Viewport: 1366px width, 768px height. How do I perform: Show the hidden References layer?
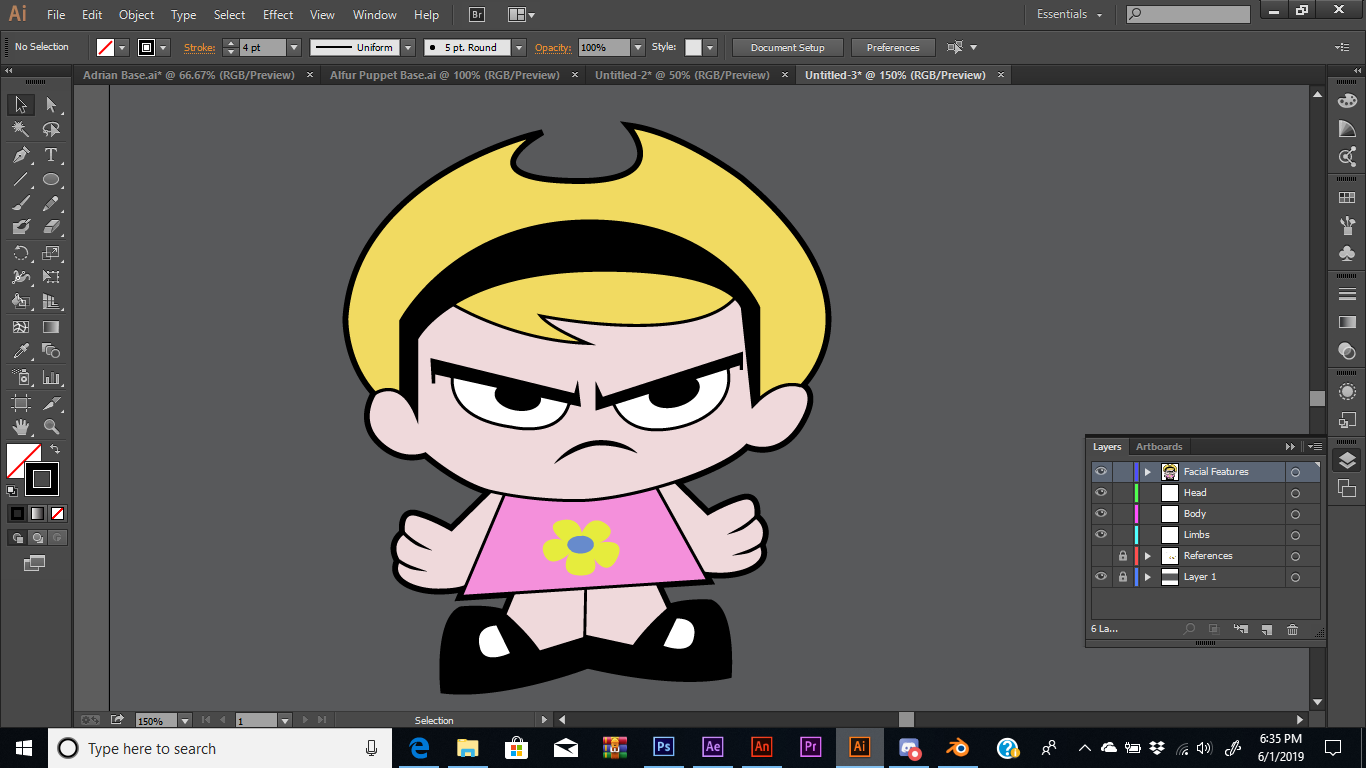(x=1101, y=556)
